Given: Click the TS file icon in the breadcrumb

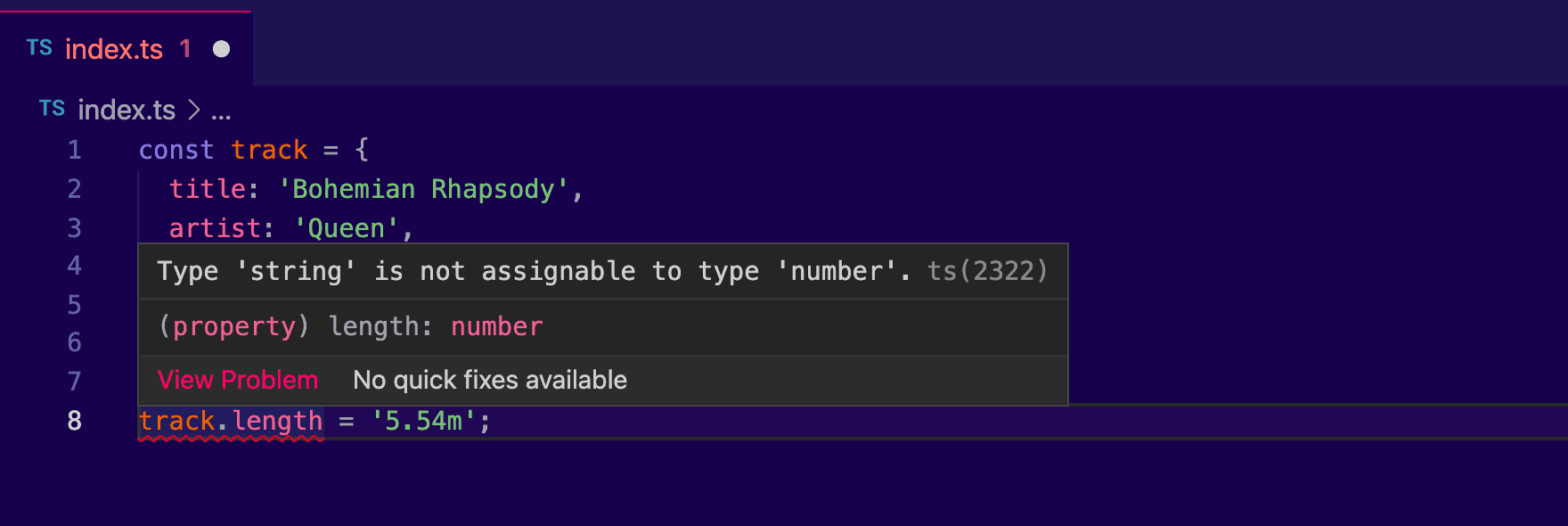Looking at the screenshot, I should [52, 109].
